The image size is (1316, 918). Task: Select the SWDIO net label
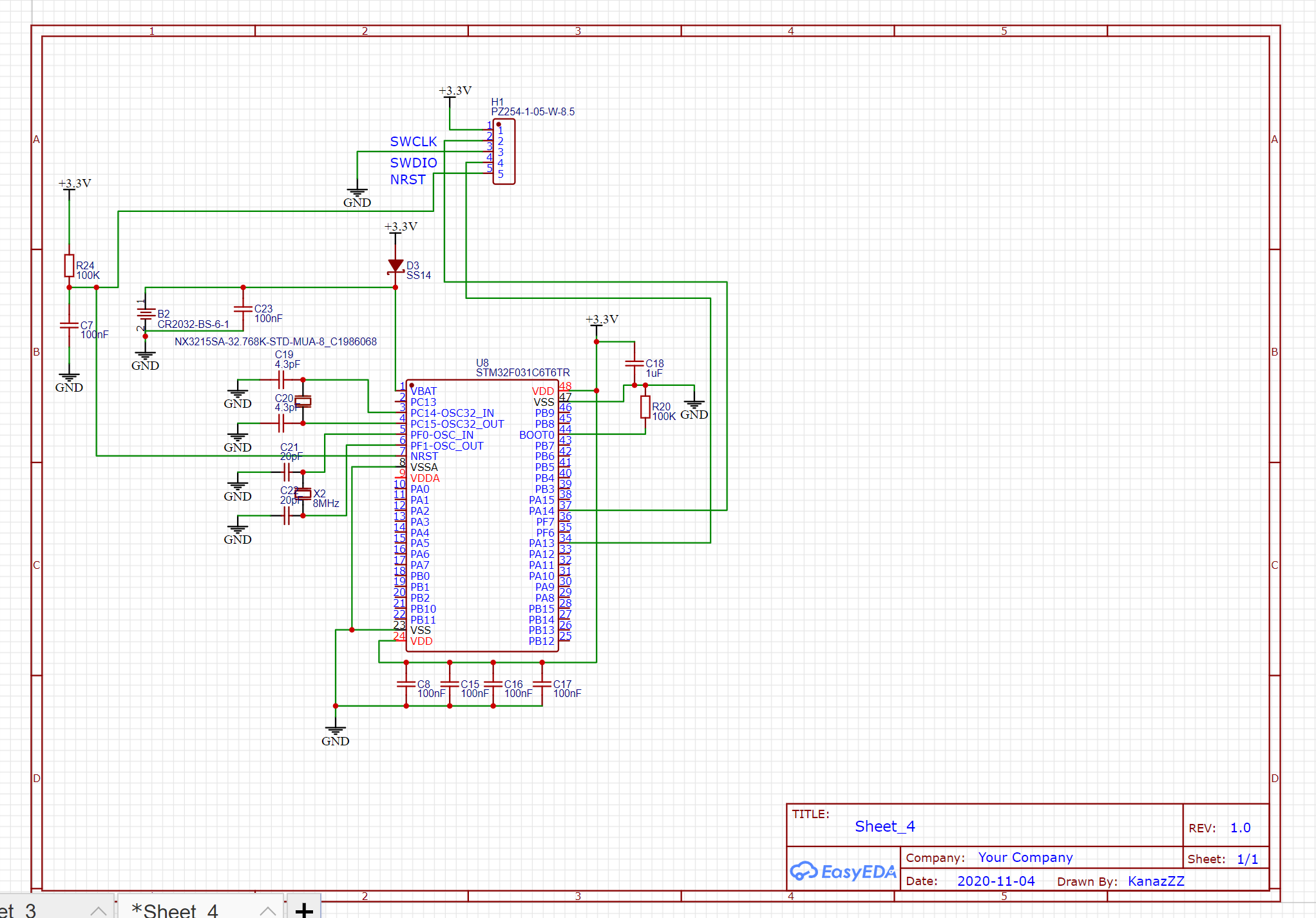click(x=414, y=163)
